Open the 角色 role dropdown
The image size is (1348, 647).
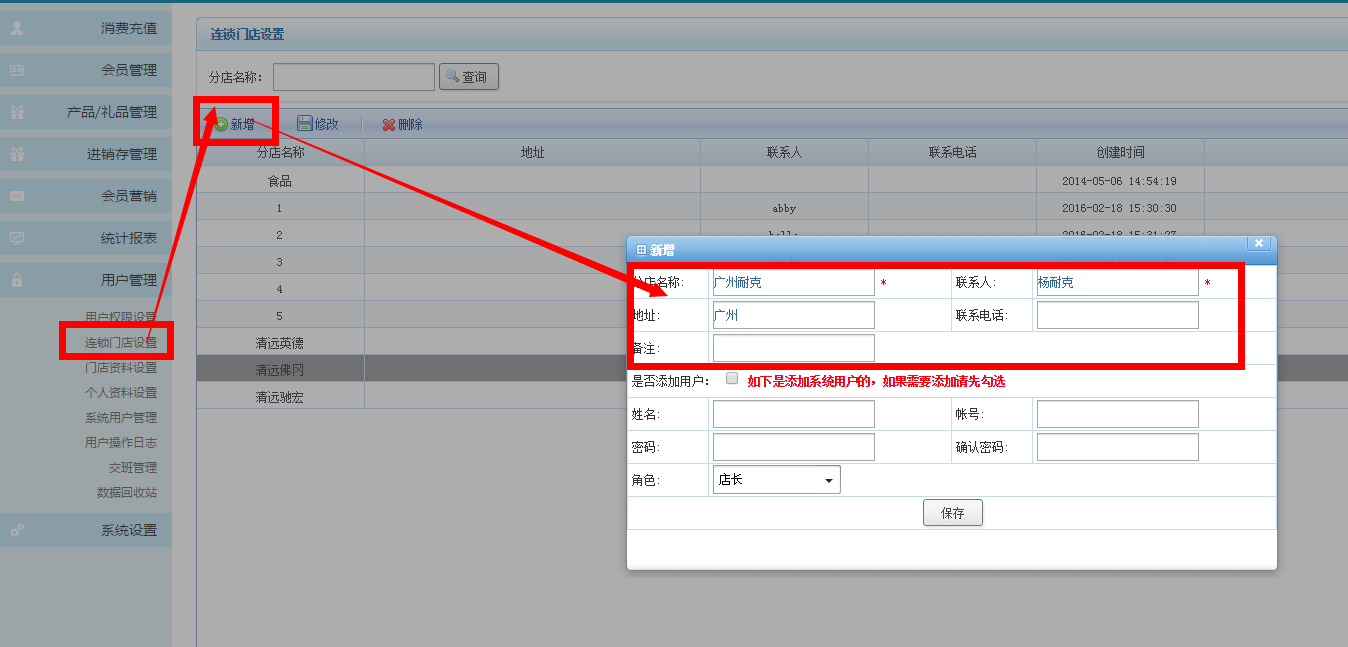tap(776, 480)
